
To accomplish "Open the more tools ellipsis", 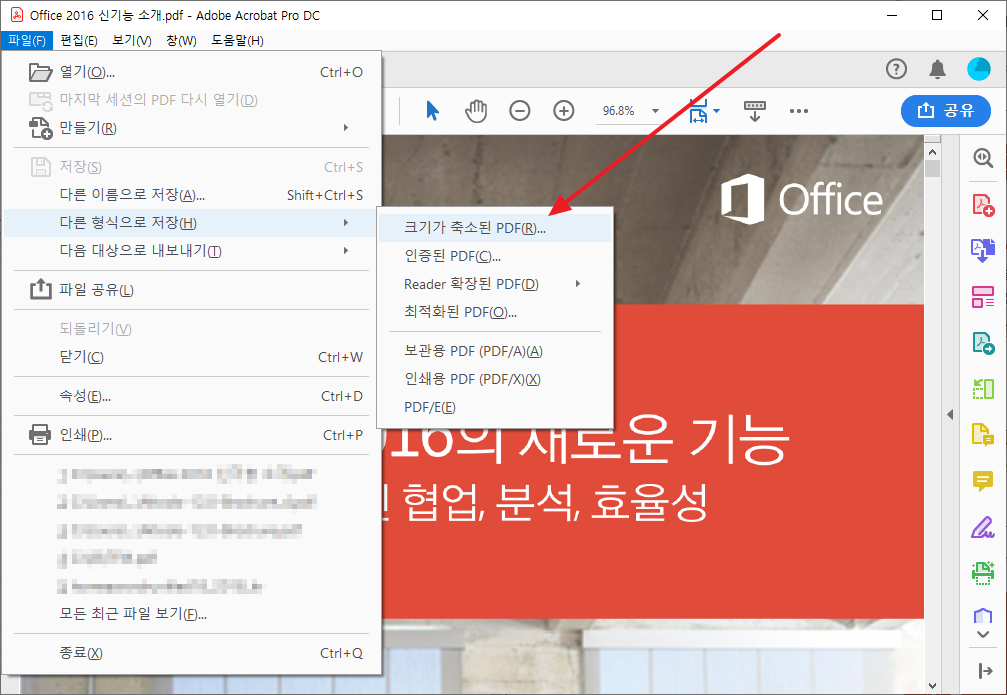I will (x=798, y=111).
